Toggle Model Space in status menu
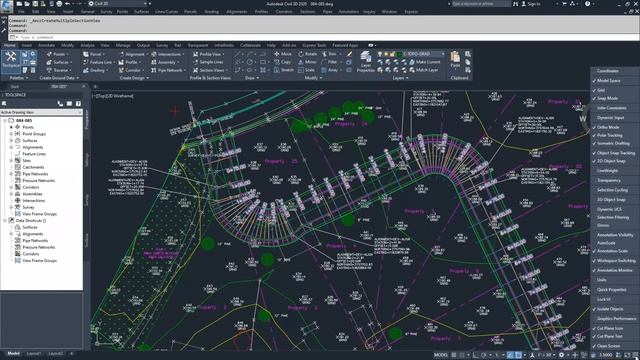 click(x=608, y=81)
